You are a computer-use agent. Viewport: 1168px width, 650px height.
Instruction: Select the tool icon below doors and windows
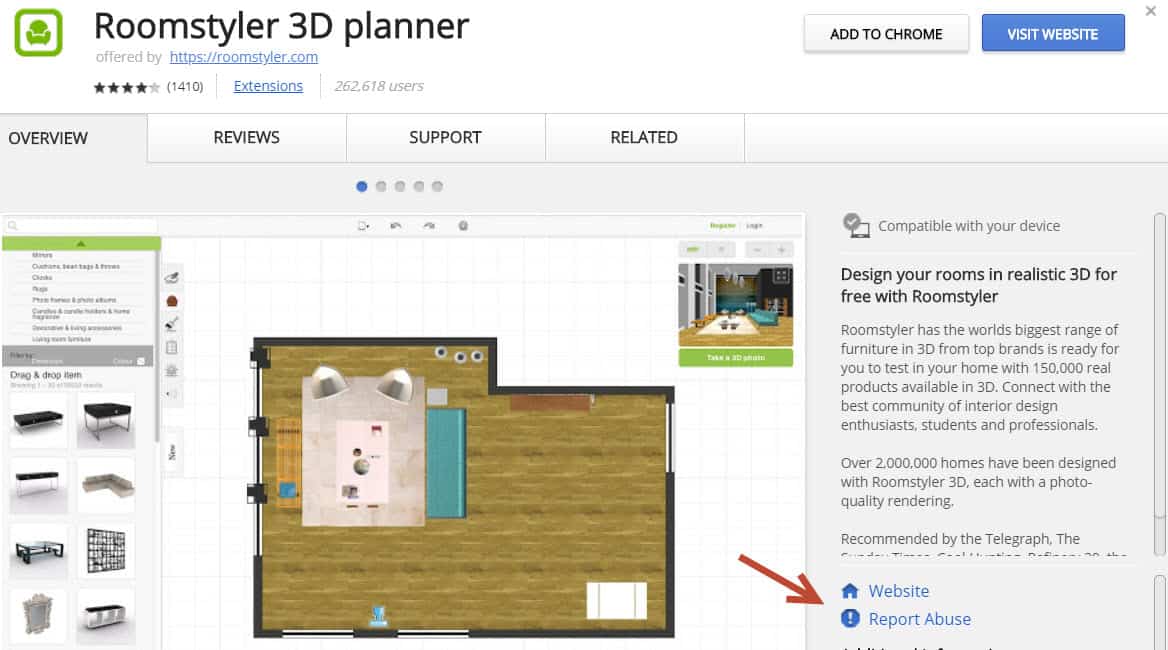(171, 371)
